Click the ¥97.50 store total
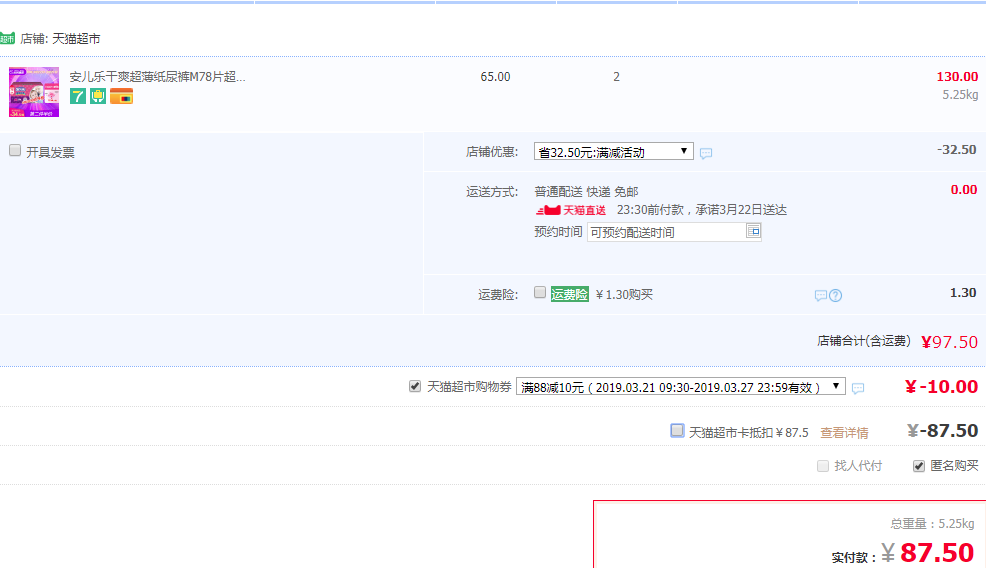Image resolution: width=986 pixels, height=568 pixels. click(950, 342)
